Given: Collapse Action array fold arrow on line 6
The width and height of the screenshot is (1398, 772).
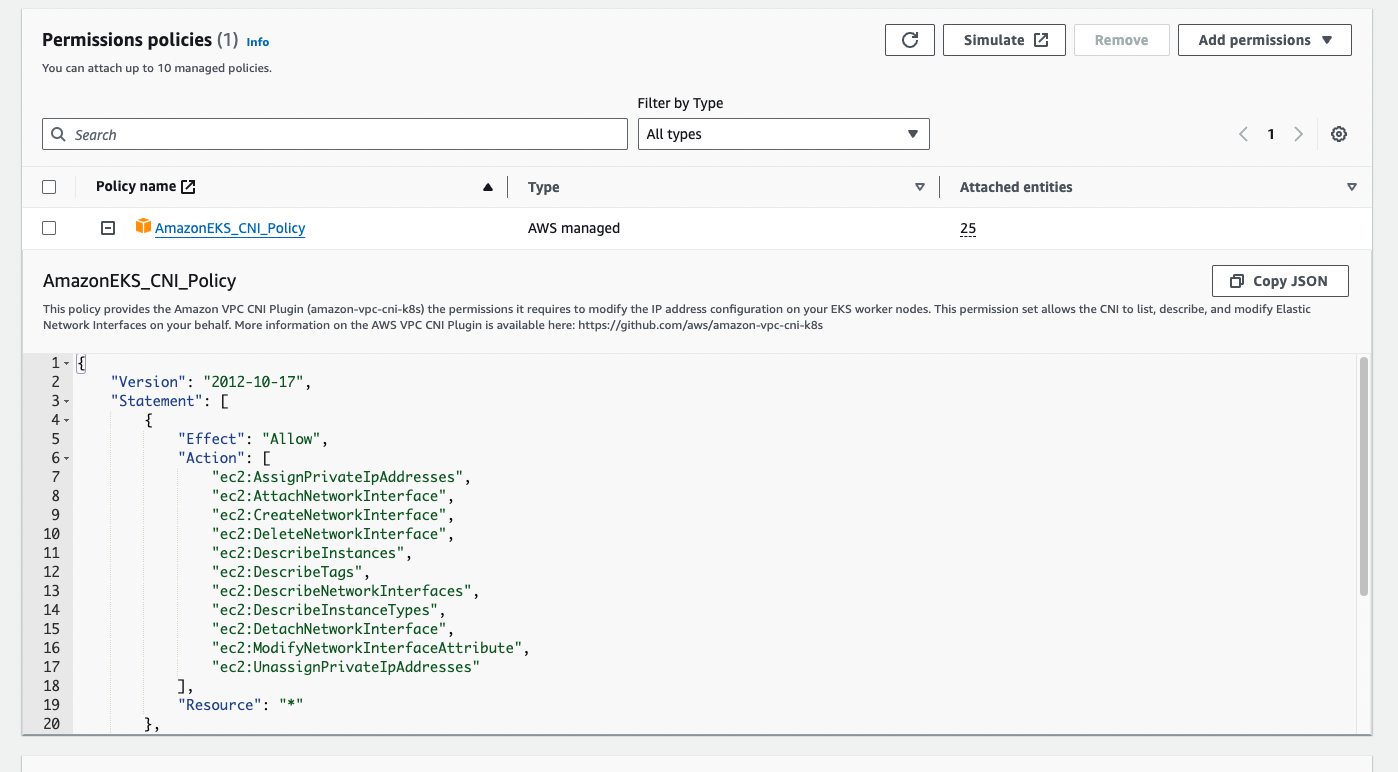Looking at the screenshot, I should point(66,458).
